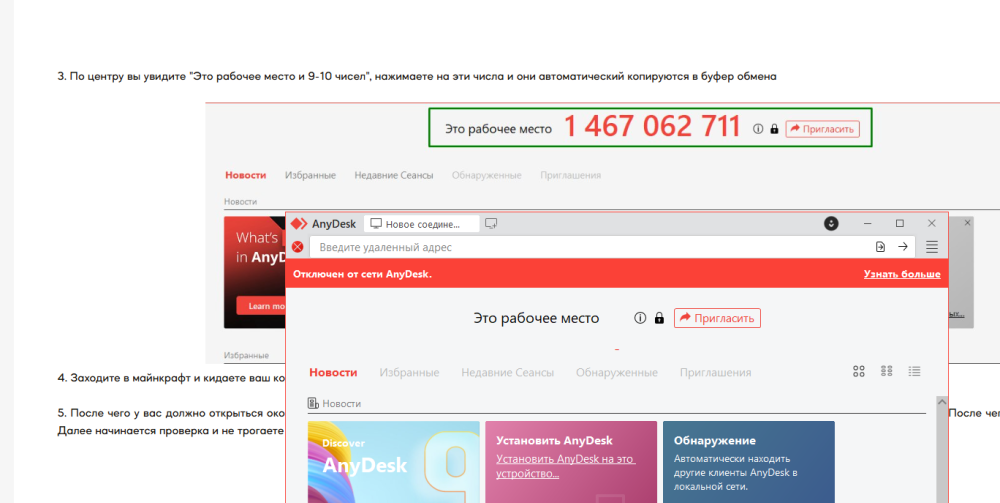
Task: Click Пригласить button in the front AnyDesk window
Action: [717, 317]
